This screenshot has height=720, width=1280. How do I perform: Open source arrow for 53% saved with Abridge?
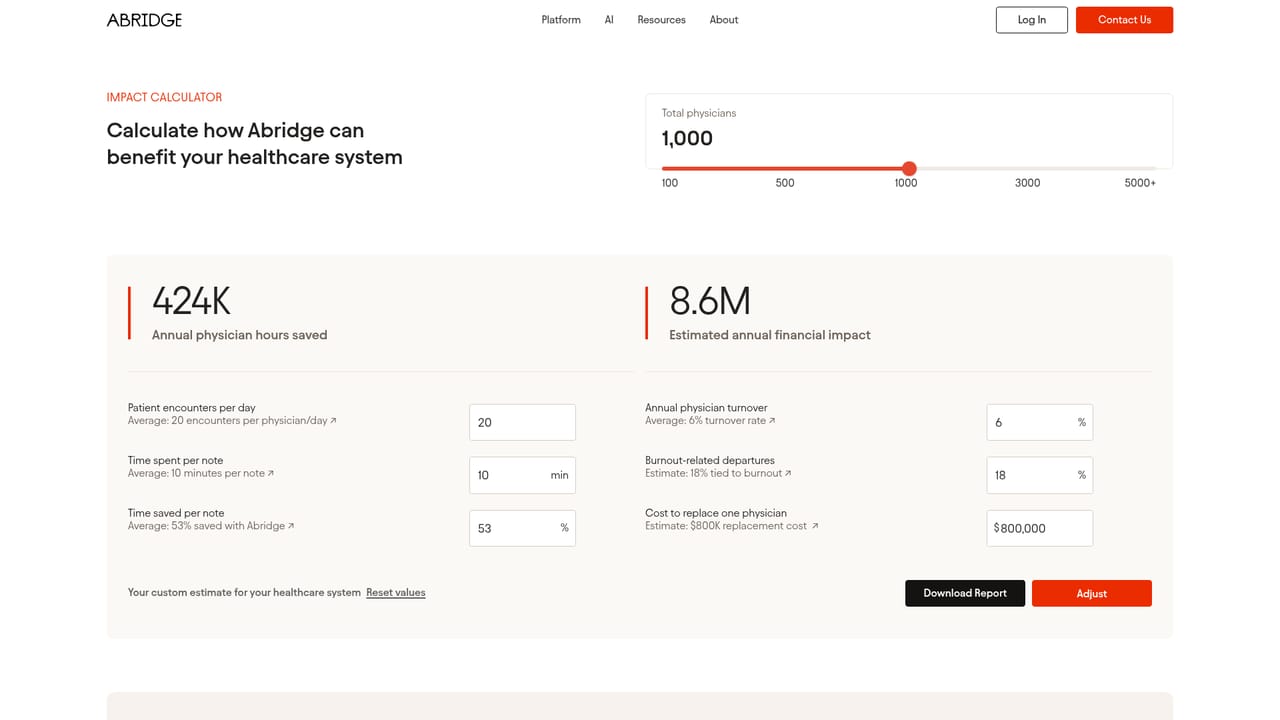291,526
